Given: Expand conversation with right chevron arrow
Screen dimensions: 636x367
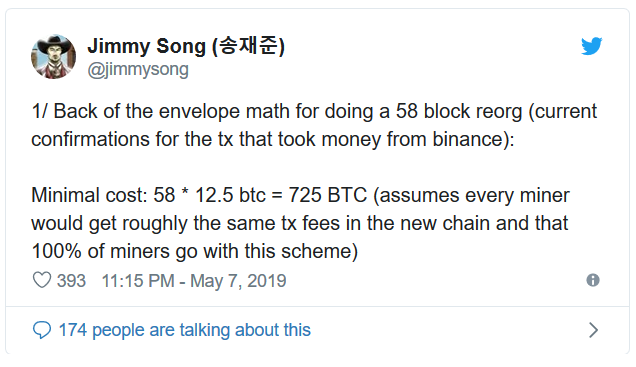Looking at the screenshot, I should (593, 330).
